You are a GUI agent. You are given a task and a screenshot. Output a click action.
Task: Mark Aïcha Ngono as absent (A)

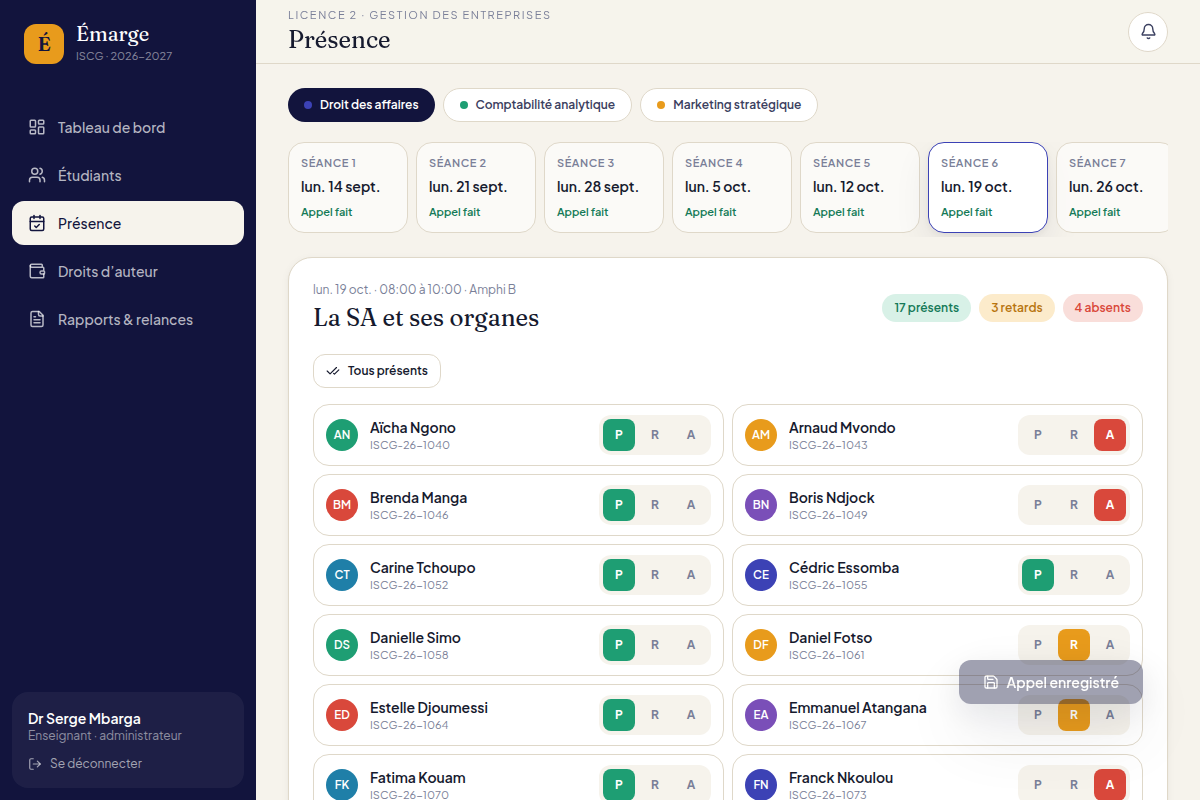click(691, 435)
